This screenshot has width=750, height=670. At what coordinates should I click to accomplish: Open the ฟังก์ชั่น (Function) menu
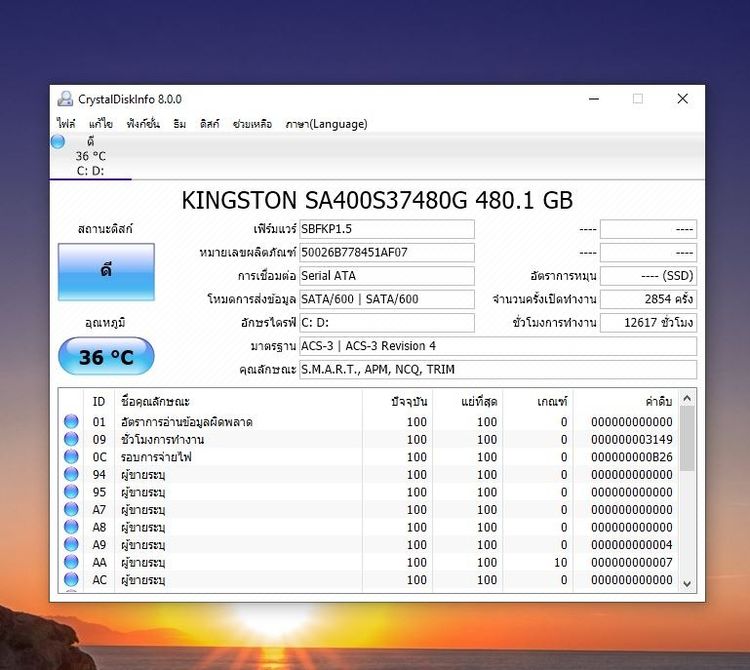(143, 124)
